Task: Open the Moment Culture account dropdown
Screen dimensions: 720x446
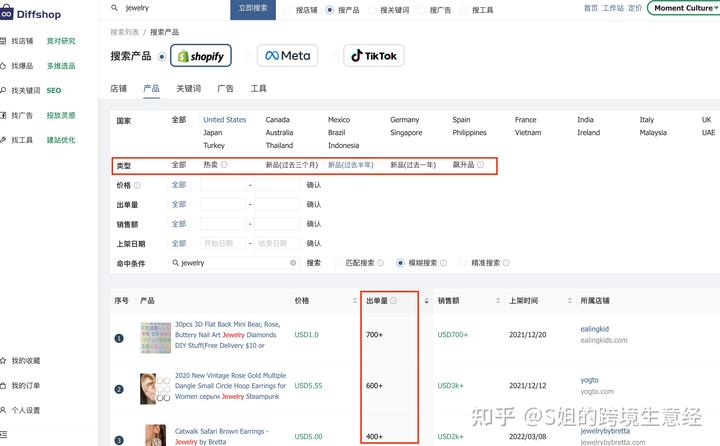Action: click(x=683, y=8)
